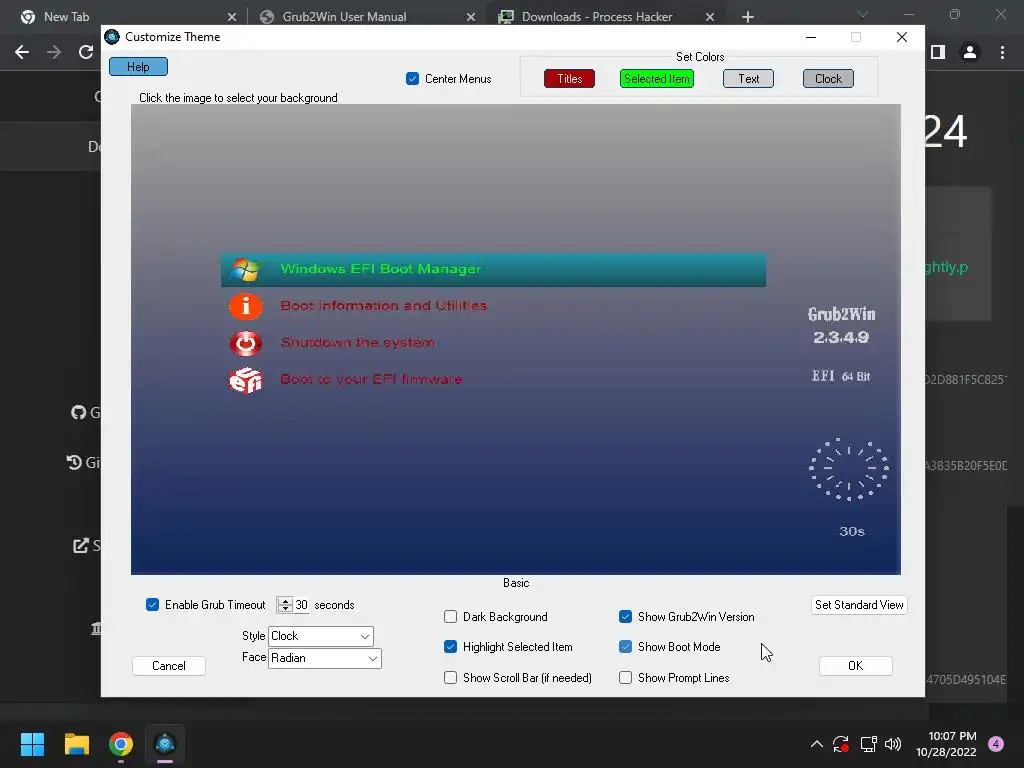Click the Boot Information and Utilities entry
This screenshot has height=768, width=1024.
point(383,306)
